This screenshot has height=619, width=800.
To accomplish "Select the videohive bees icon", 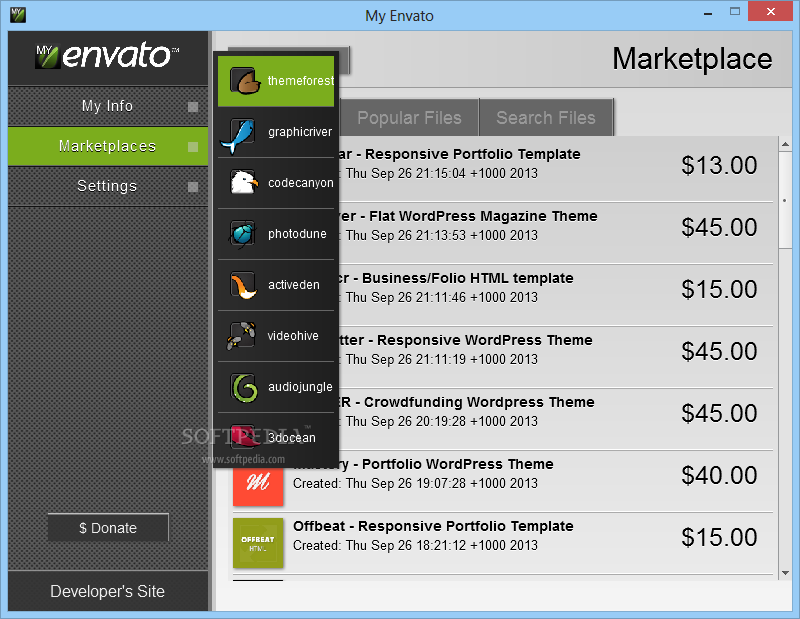I will [x=241, y=335].
